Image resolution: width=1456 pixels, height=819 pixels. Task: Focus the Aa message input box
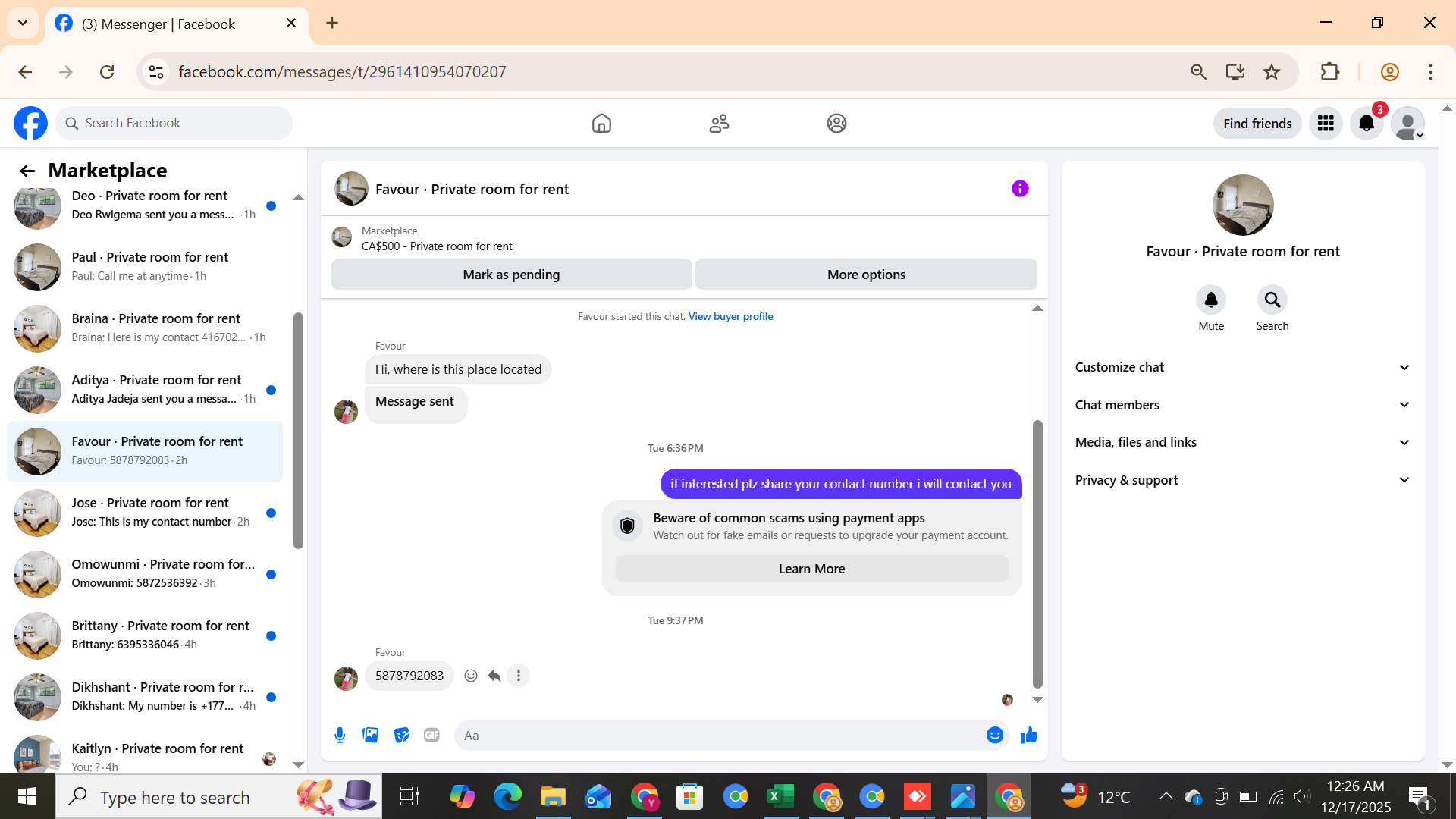coord(720,736)
